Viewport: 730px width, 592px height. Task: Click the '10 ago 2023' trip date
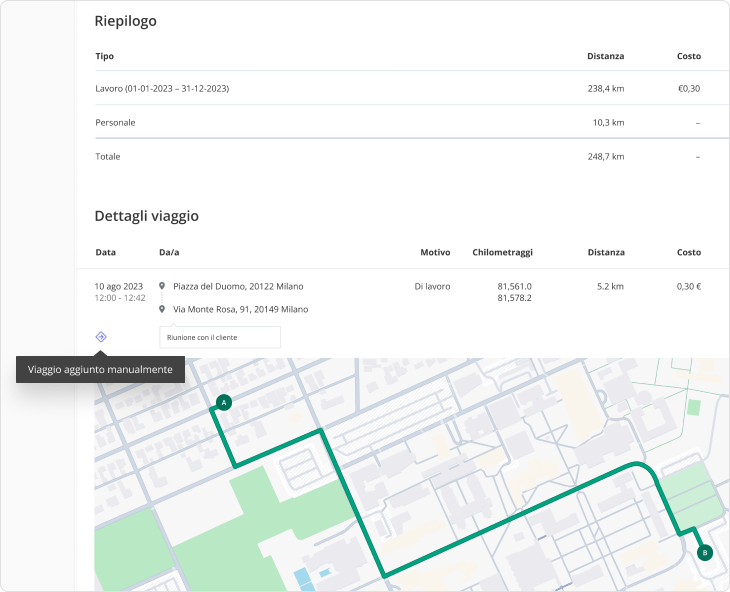click(119, 286)
